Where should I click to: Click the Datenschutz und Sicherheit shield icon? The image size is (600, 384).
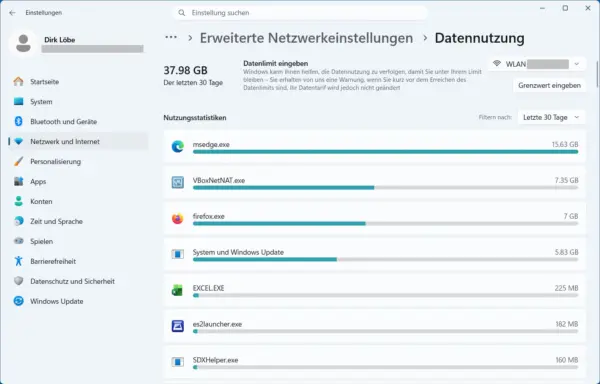point(18,281)
